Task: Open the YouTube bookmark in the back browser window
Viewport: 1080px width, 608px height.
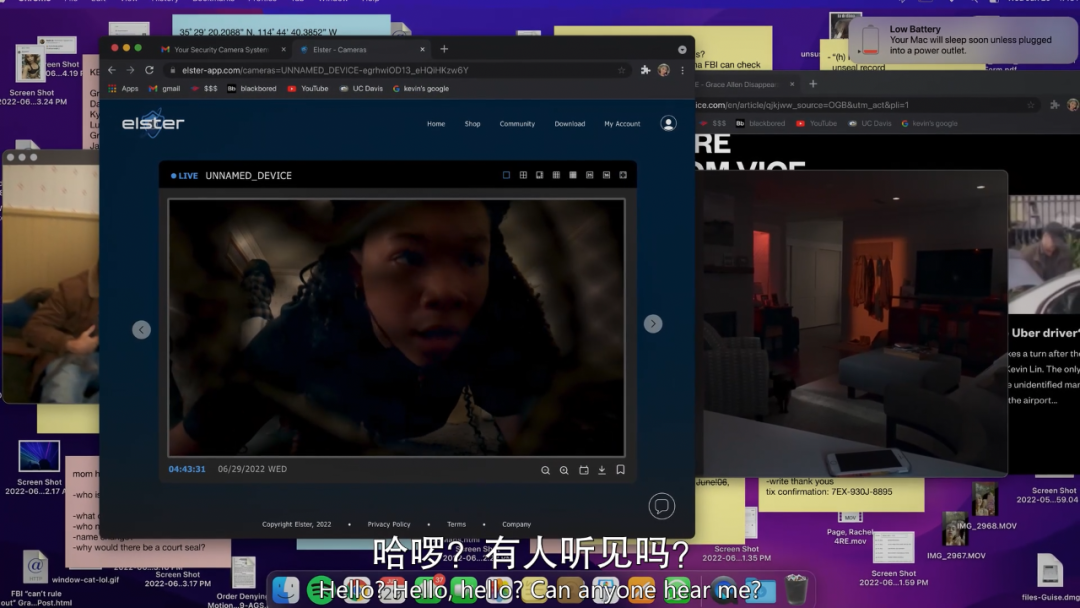Action: pyautogui.click(x=816, y=123)
